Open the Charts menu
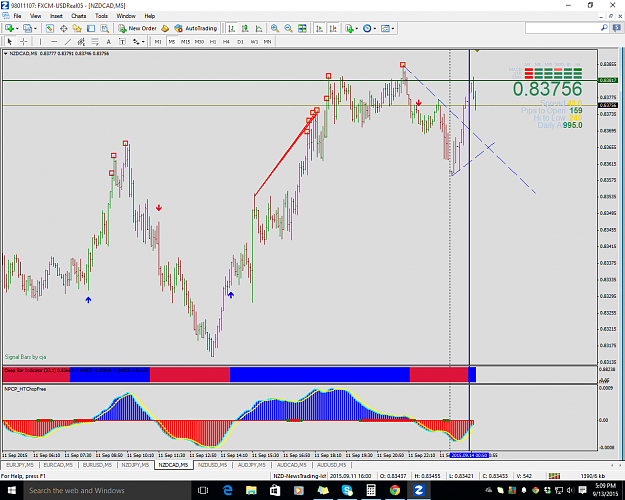Screen dimensions: 625x500 79,16
